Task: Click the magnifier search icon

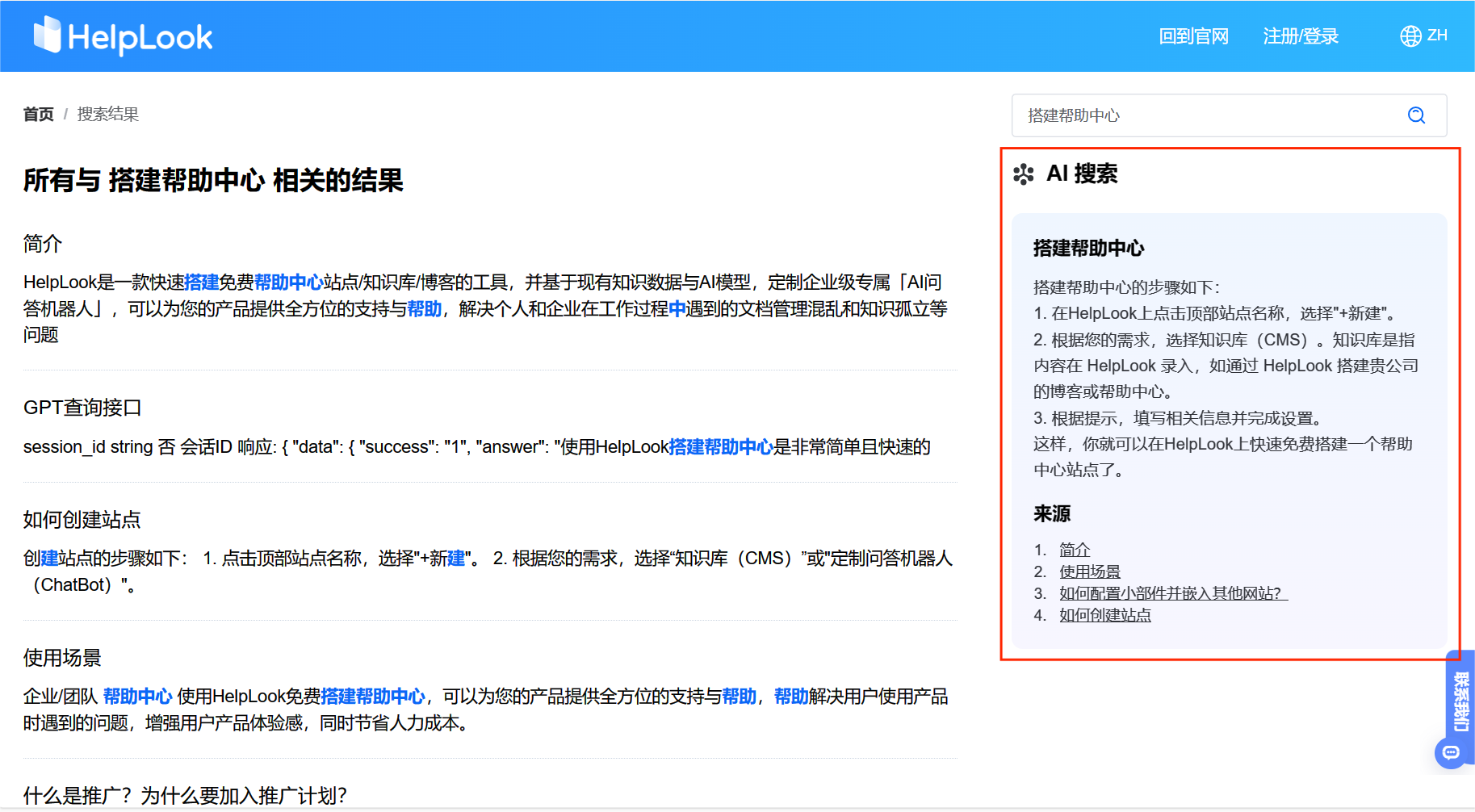Action: coord(1415,115)
